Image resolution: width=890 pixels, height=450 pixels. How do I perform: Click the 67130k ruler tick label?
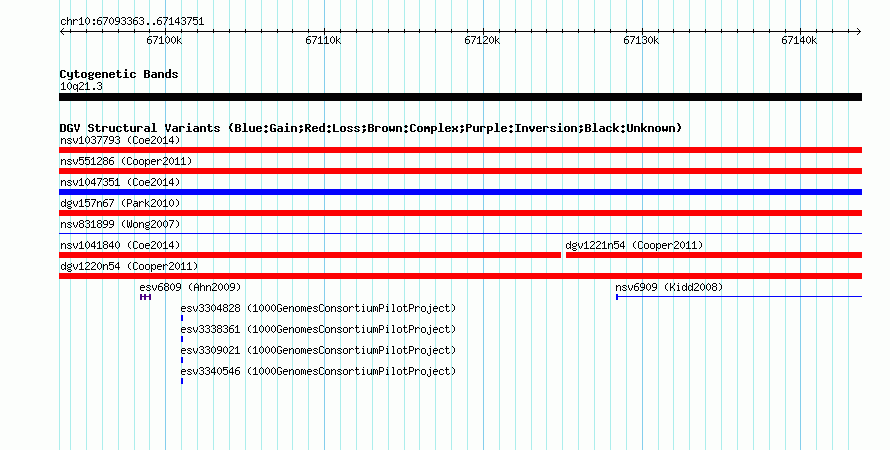point(641,40)
